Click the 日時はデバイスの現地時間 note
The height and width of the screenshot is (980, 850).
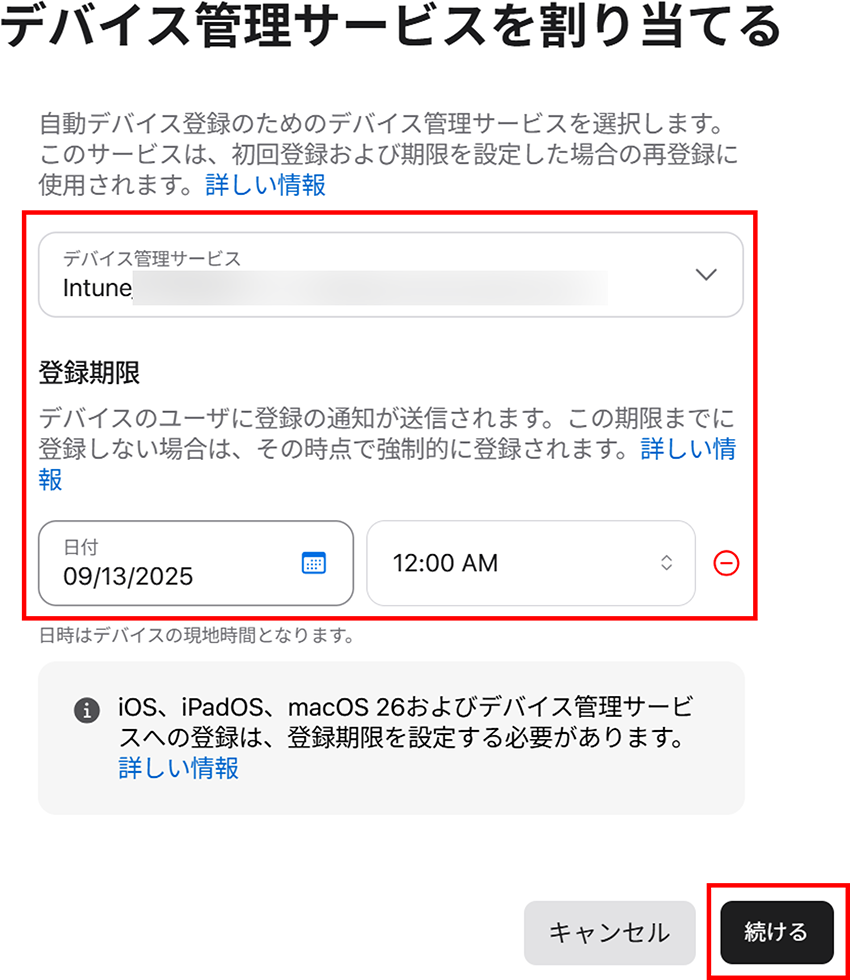click(x=196, y=636)
